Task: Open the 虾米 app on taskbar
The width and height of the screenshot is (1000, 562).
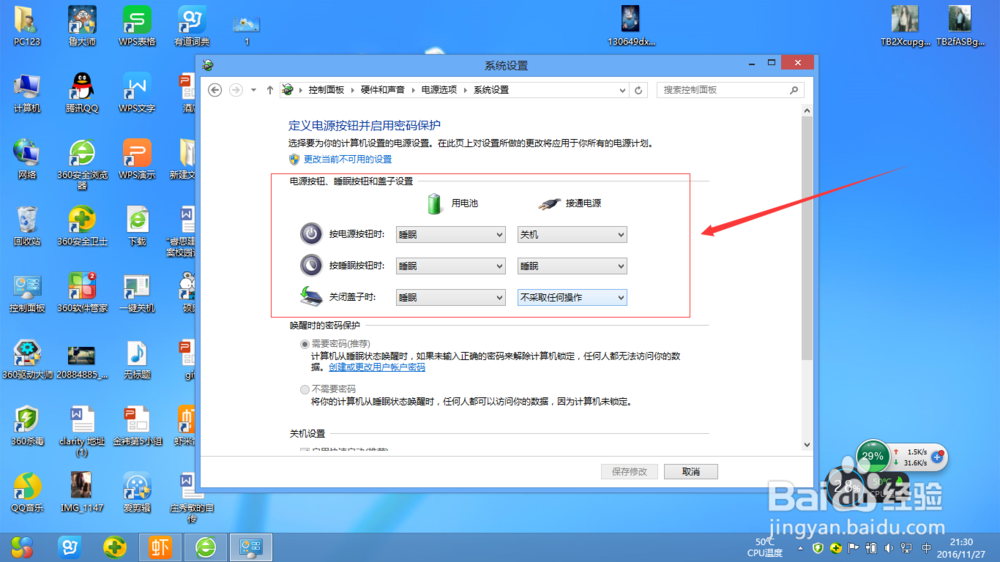Action: point(160,547)
